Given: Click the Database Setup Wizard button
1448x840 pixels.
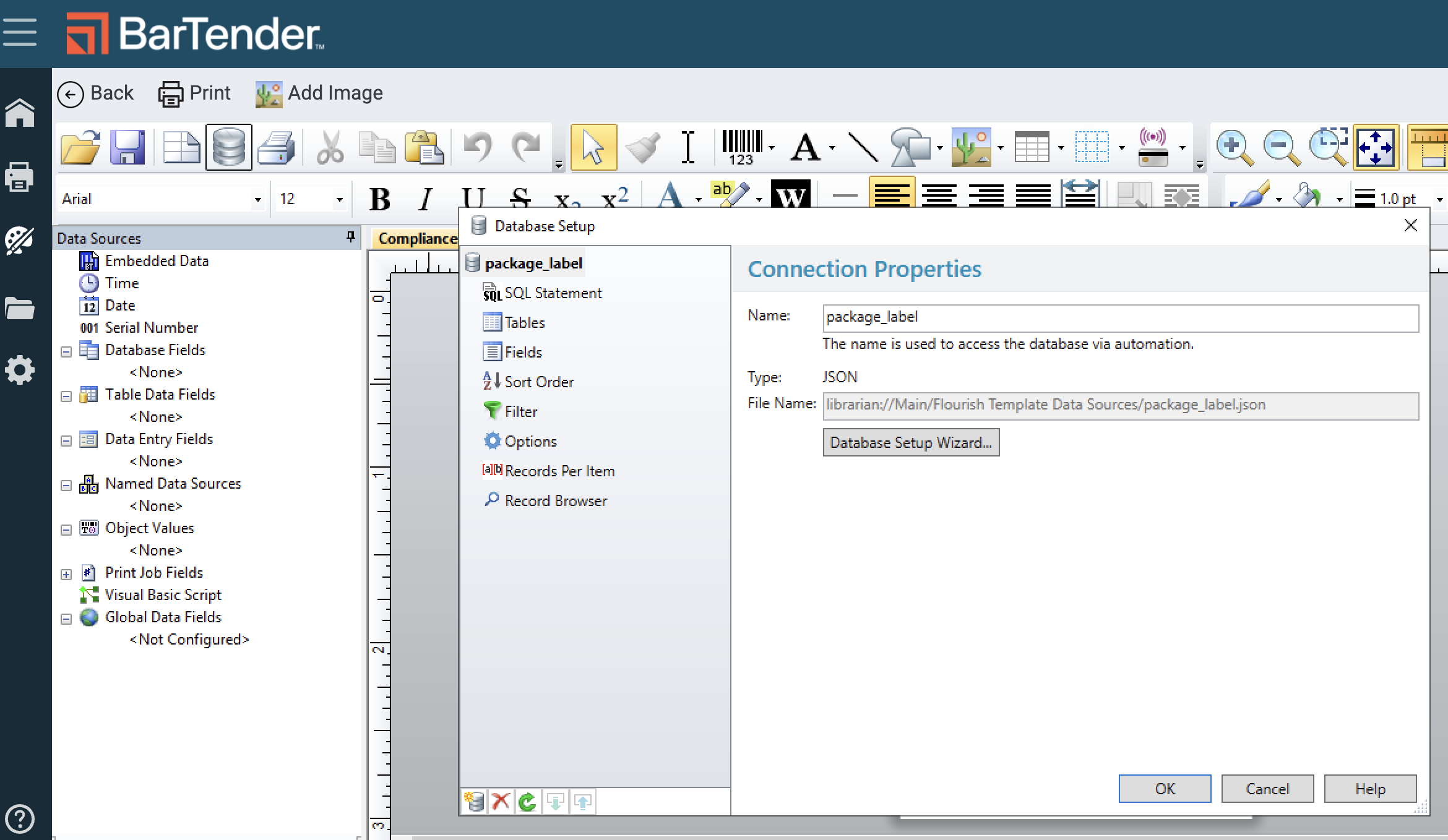Looking at the screenshot, I should [x=910, y=443].
